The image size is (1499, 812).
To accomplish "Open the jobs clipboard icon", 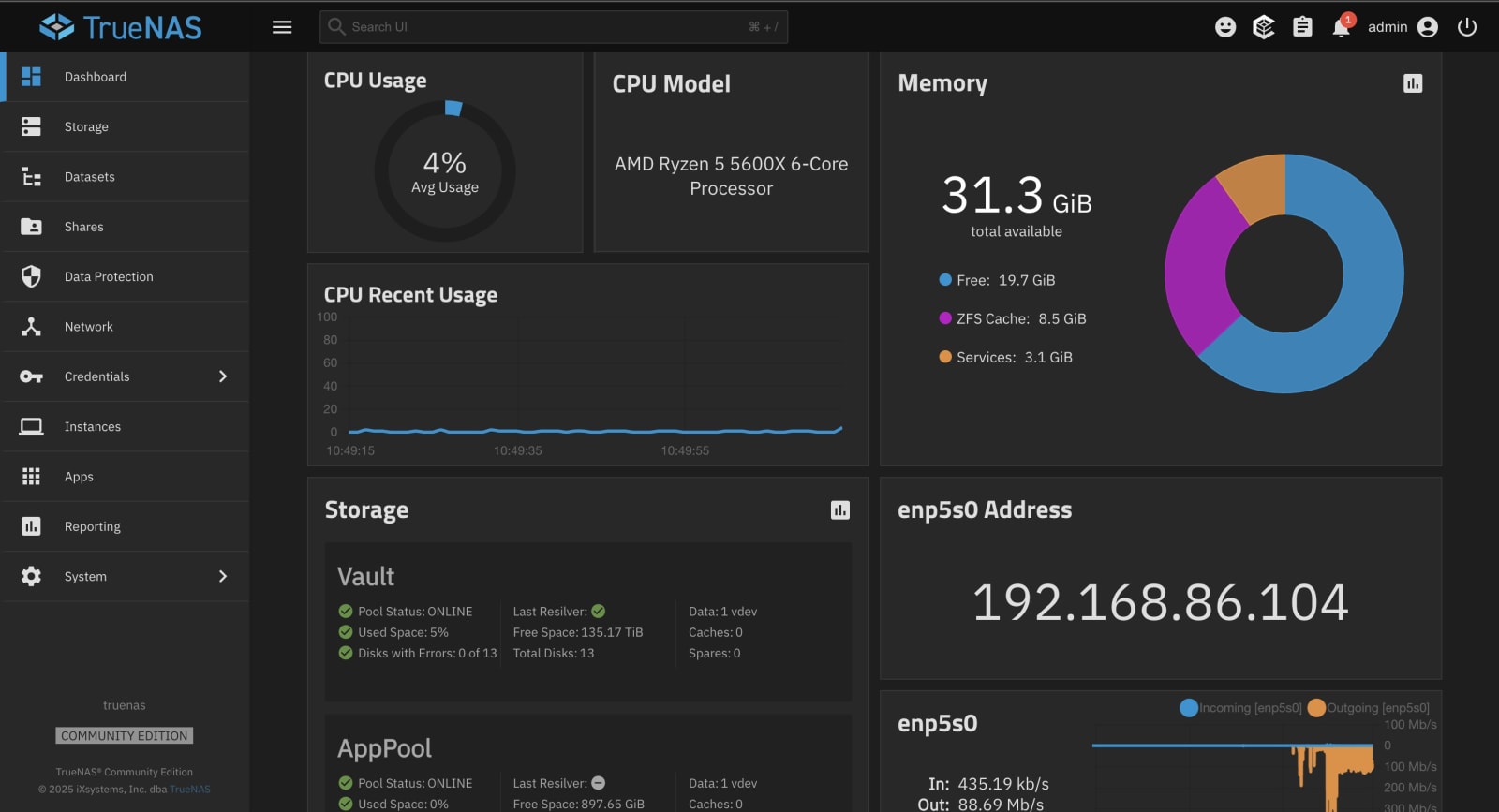I will pos(1302,27).
